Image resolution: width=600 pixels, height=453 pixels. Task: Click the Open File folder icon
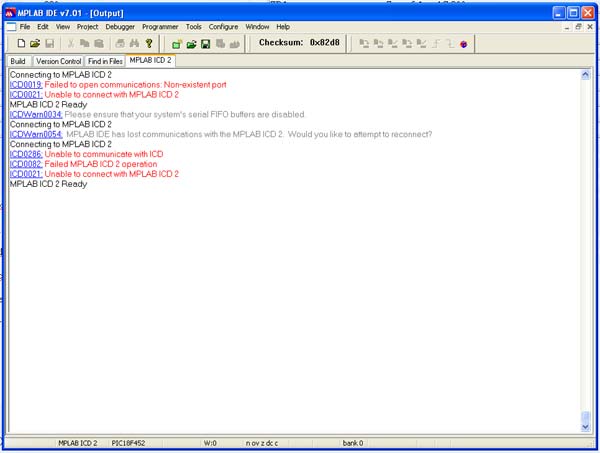coord(35,43)
